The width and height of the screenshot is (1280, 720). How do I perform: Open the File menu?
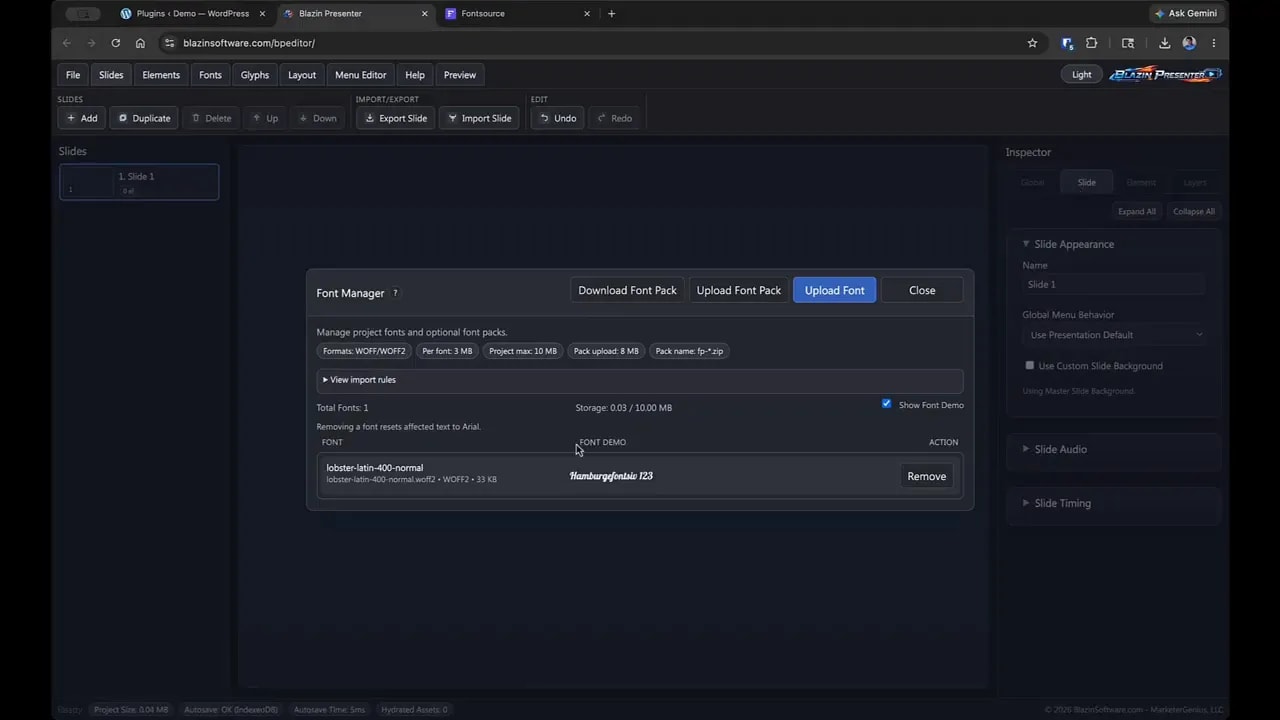click(73, 75)
